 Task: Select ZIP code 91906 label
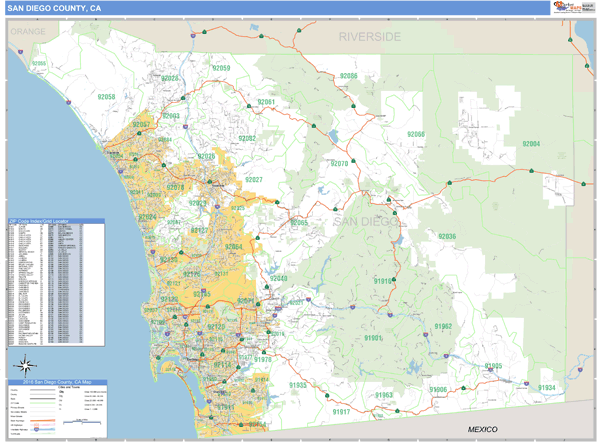[x=438, y=390]
